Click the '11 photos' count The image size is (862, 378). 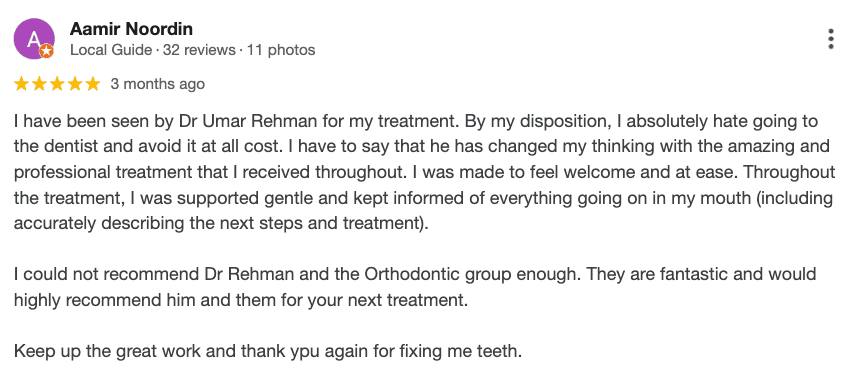pyautogui.click(x=281, y=50)
